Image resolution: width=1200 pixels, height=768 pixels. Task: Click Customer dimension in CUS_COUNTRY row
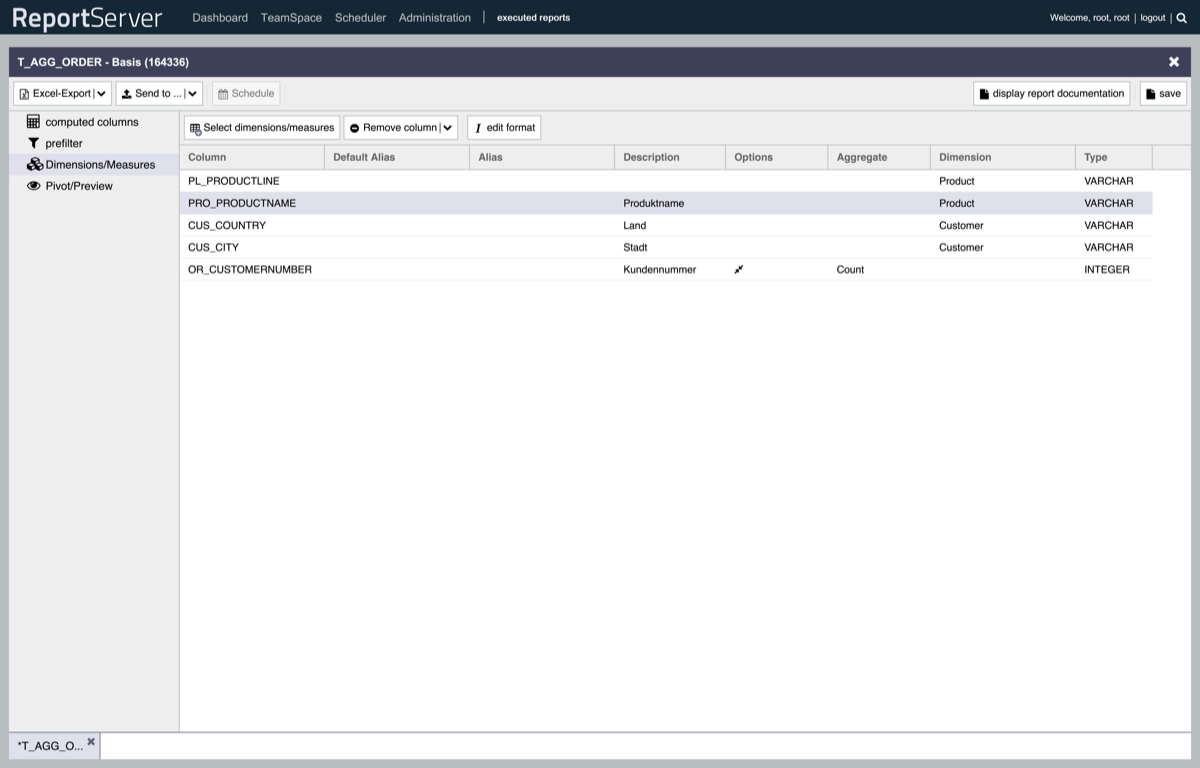point(961,225)
